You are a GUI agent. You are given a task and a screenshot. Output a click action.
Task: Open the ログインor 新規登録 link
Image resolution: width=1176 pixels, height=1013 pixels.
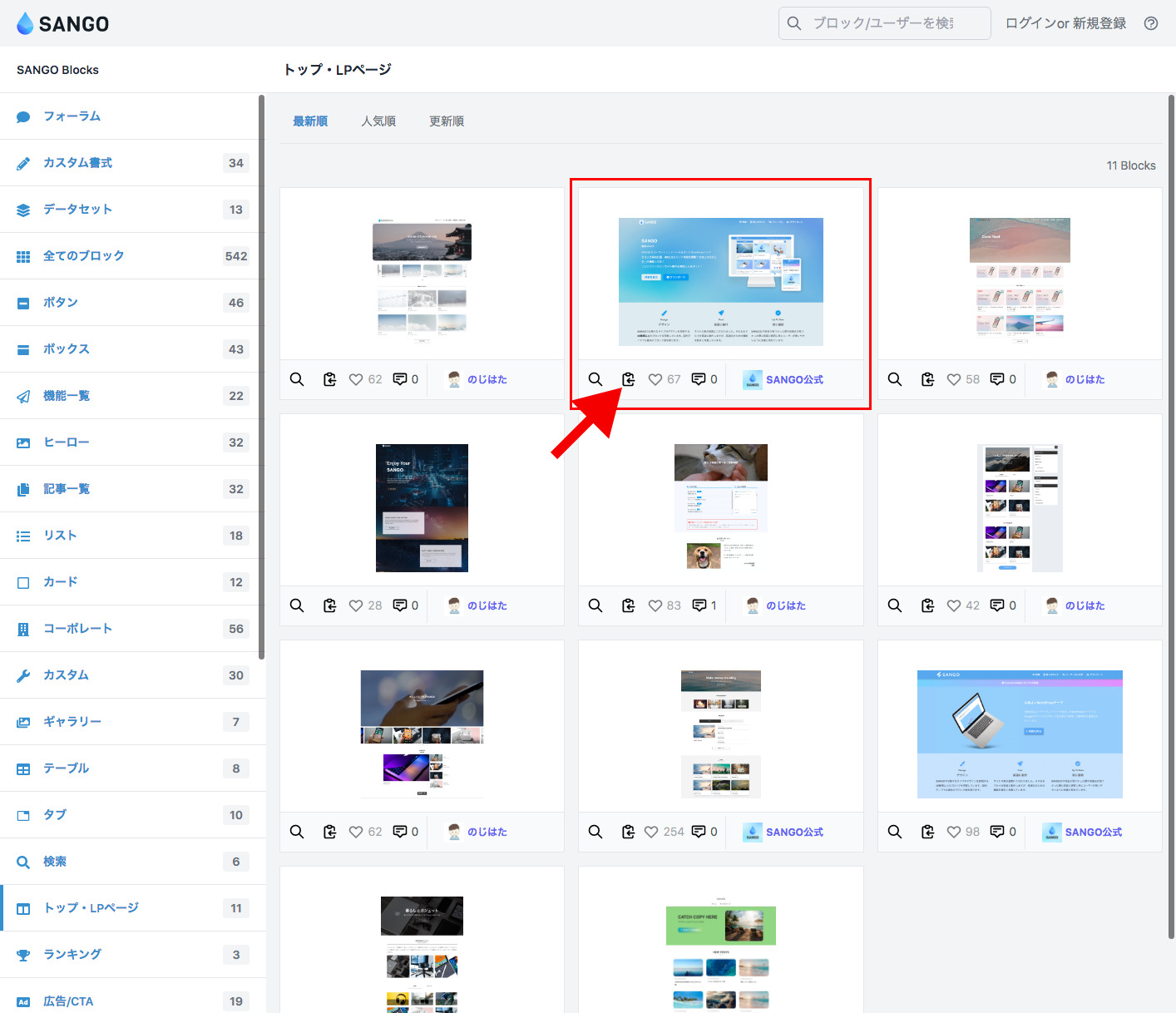(1065, 23)
